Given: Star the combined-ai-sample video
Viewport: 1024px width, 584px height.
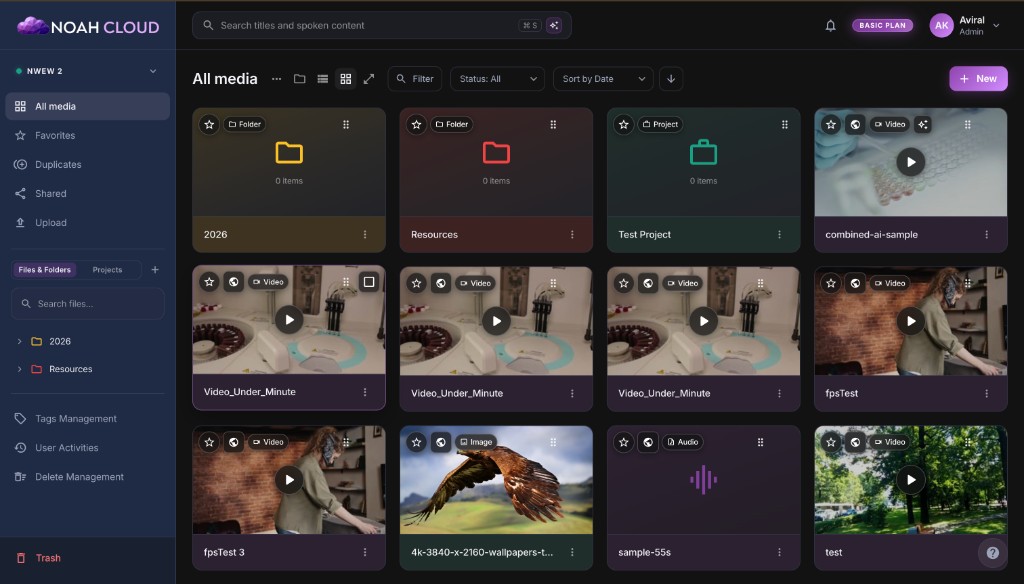Looking at the screenshot, I should tap(831, 124).
